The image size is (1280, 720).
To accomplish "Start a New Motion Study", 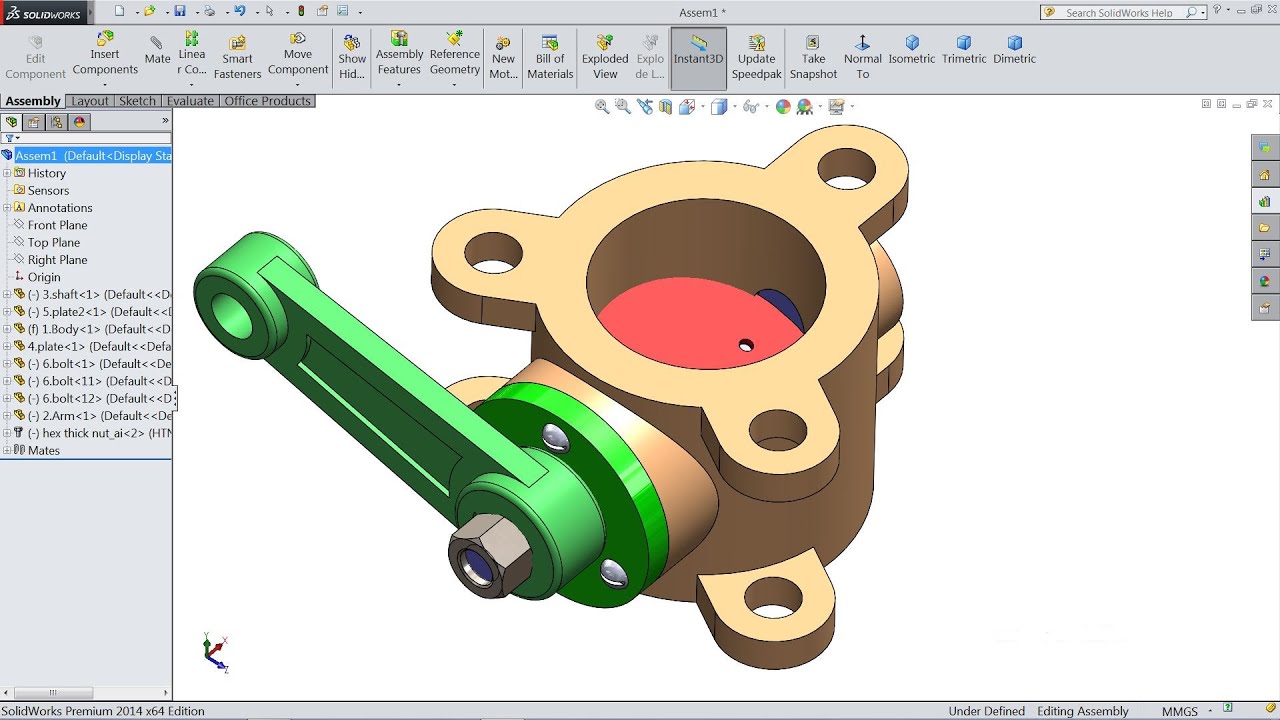I will [503, 58].
